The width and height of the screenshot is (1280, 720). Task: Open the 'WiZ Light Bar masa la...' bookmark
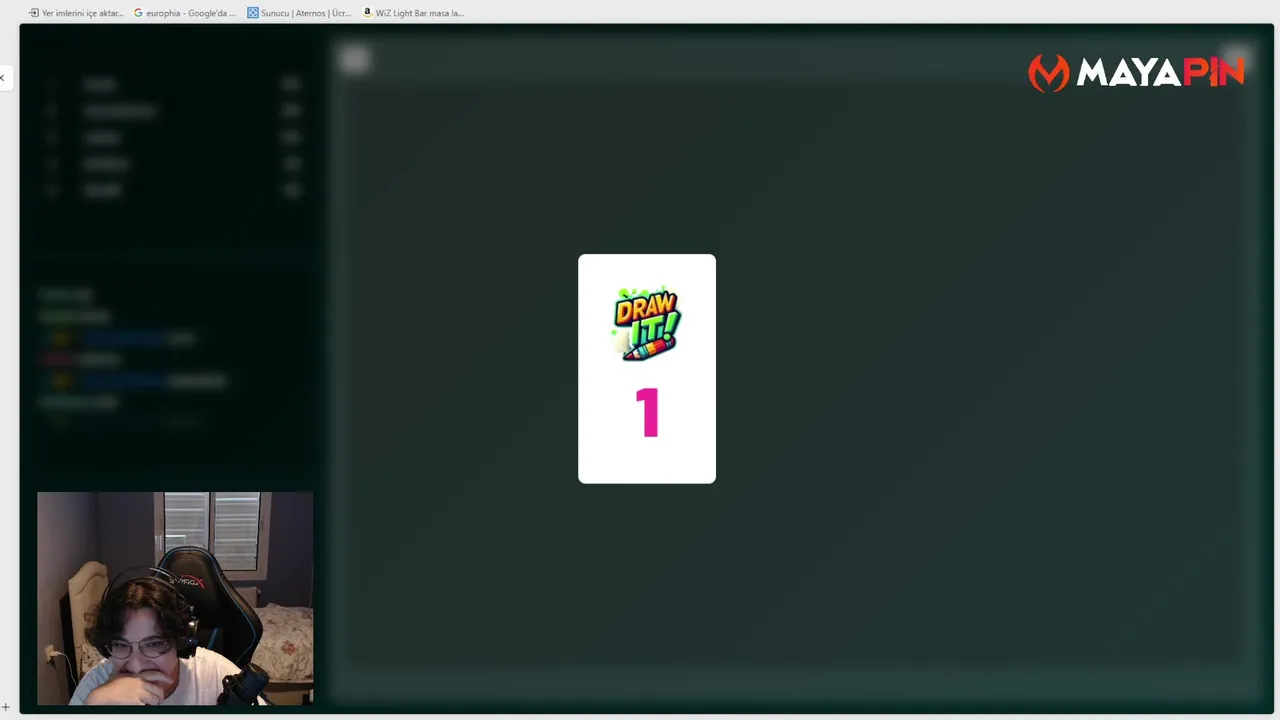(413, 13)
